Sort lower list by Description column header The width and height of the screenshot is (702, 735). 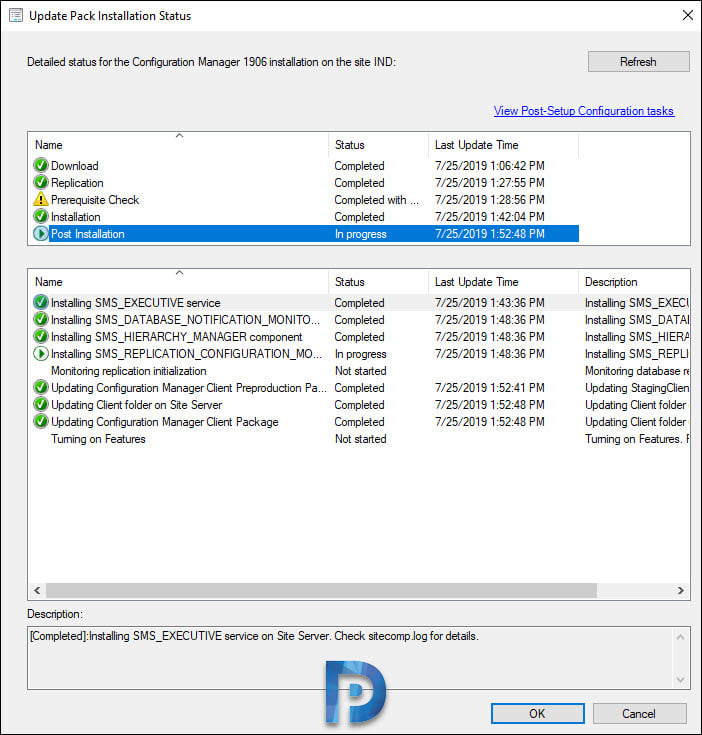pos(634,282)
